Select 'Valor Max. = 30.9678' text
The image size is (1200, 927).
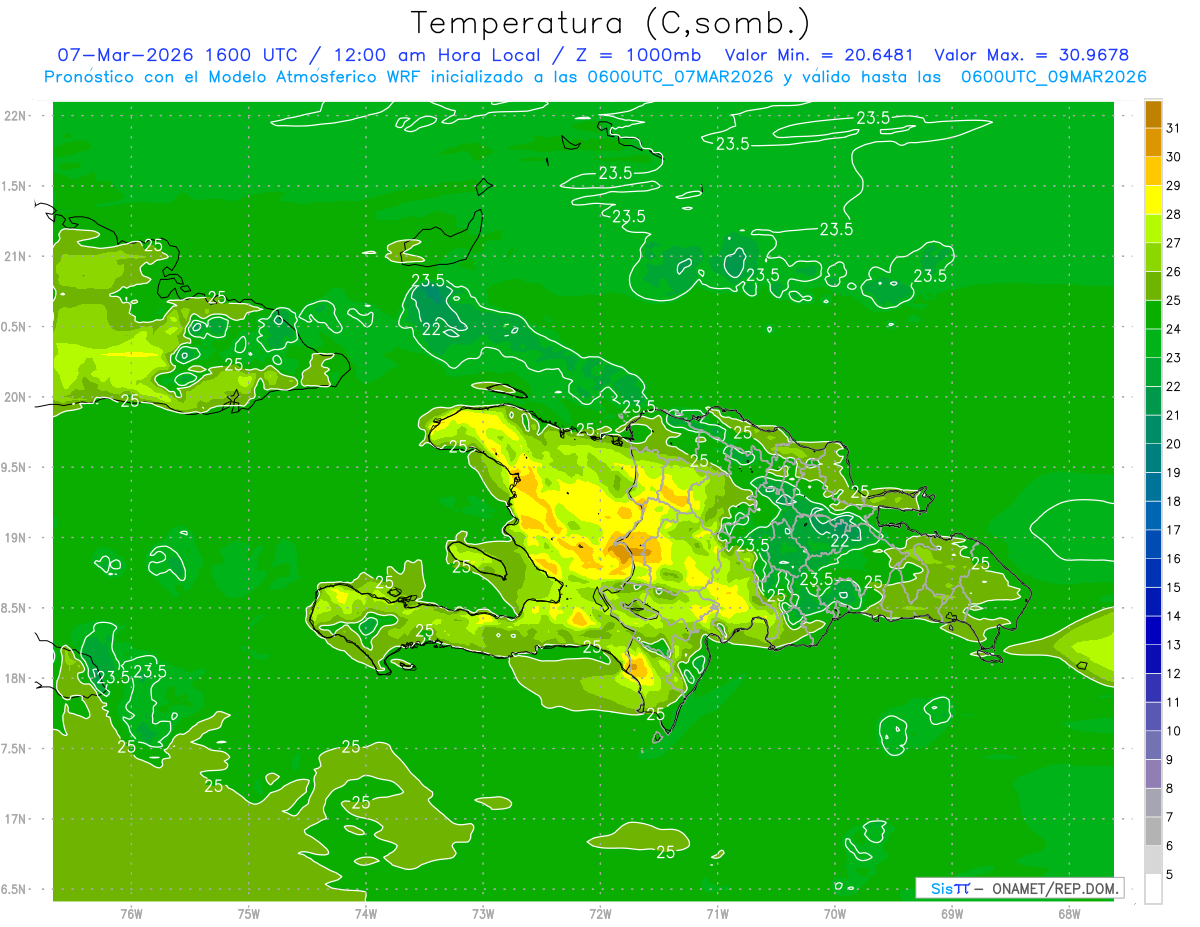pyautogui.click(x=1032, y=55)
